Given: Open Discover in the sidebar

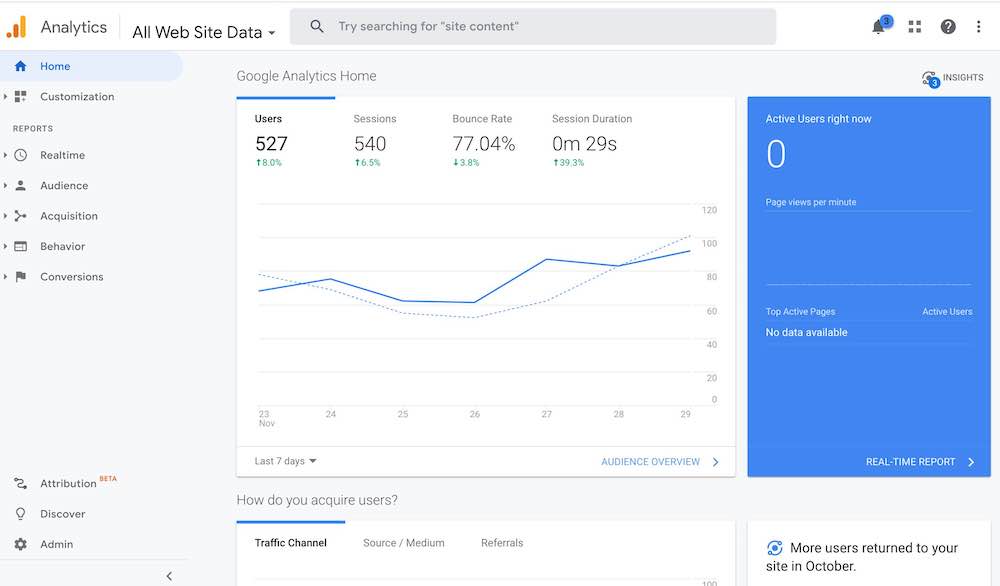Looking at the screenshot, I should [x=62, y=514].
